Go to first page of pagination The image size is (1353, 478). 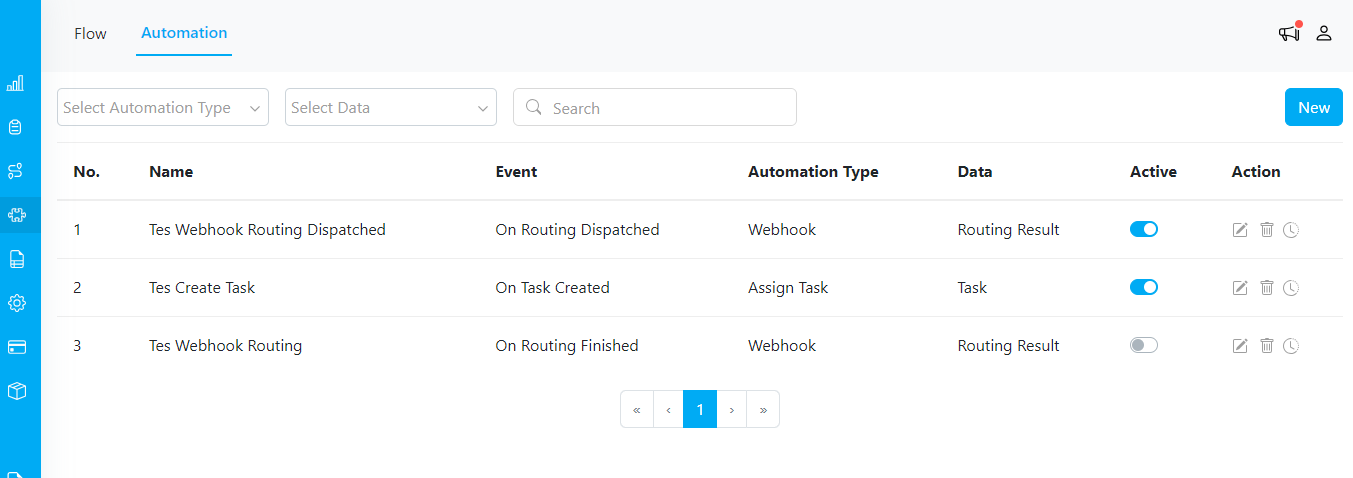637,409
